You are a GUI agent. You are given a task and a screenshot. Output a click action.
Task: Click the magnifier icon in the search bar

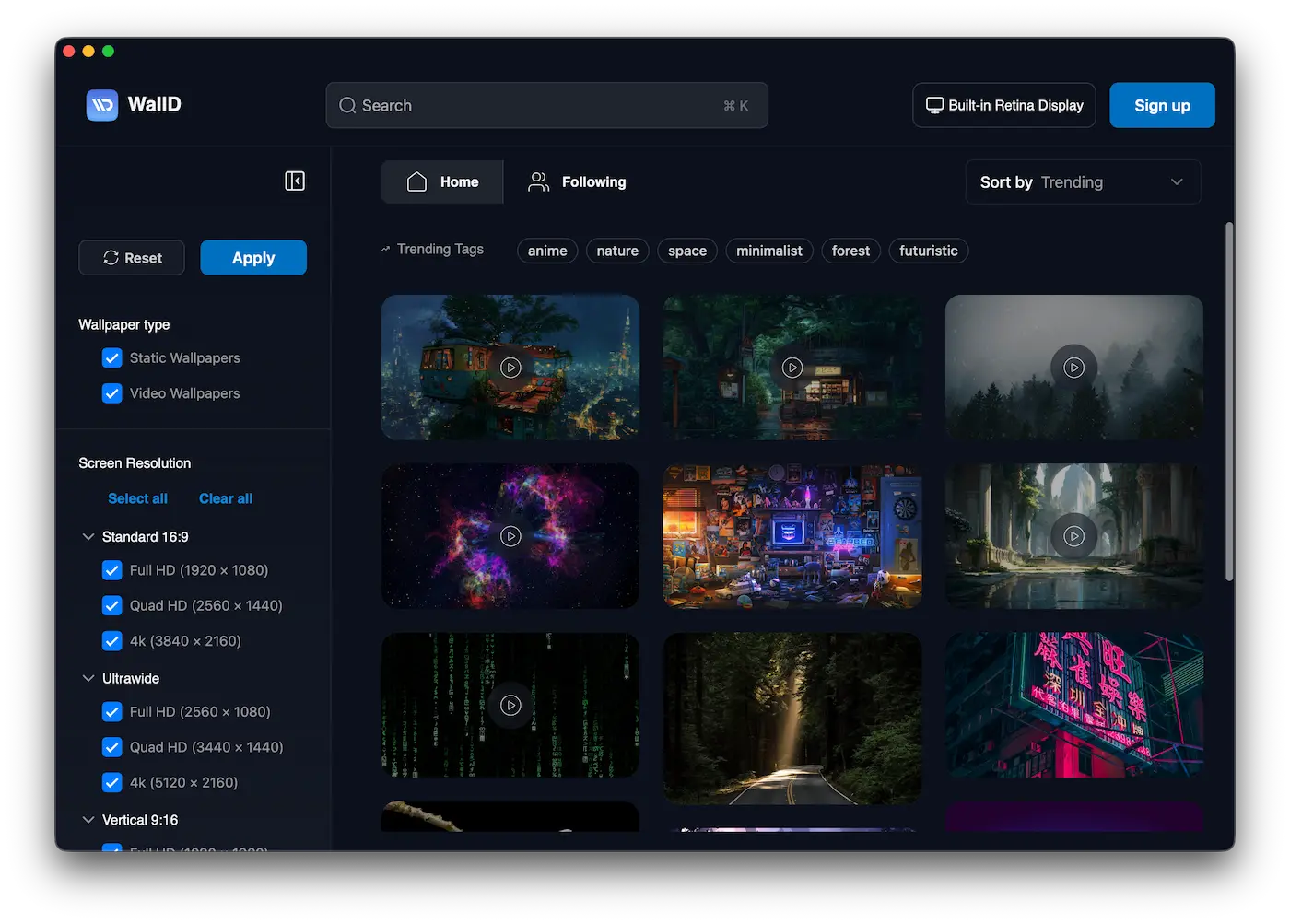pyautogui.click(x=347, y=106)
